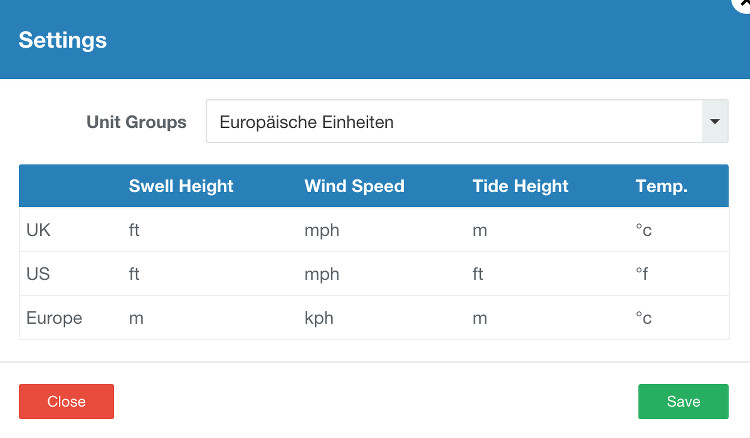Select the UK row label
750x438 pixels.
[x=38, y=230]
